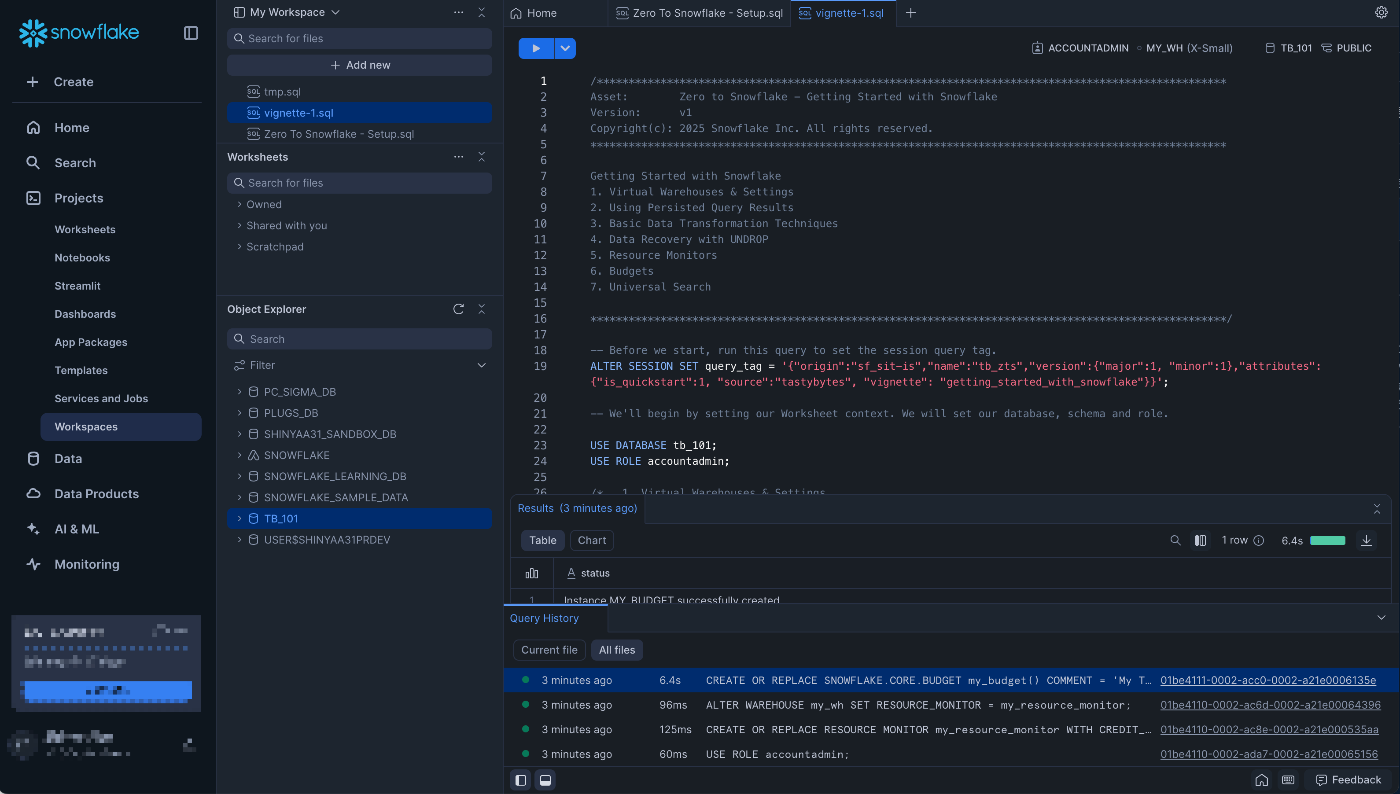The width and height of the screenshot is (1400, 794).
Task: Go to Worksheets under Projects
Action: click(85, 230)
